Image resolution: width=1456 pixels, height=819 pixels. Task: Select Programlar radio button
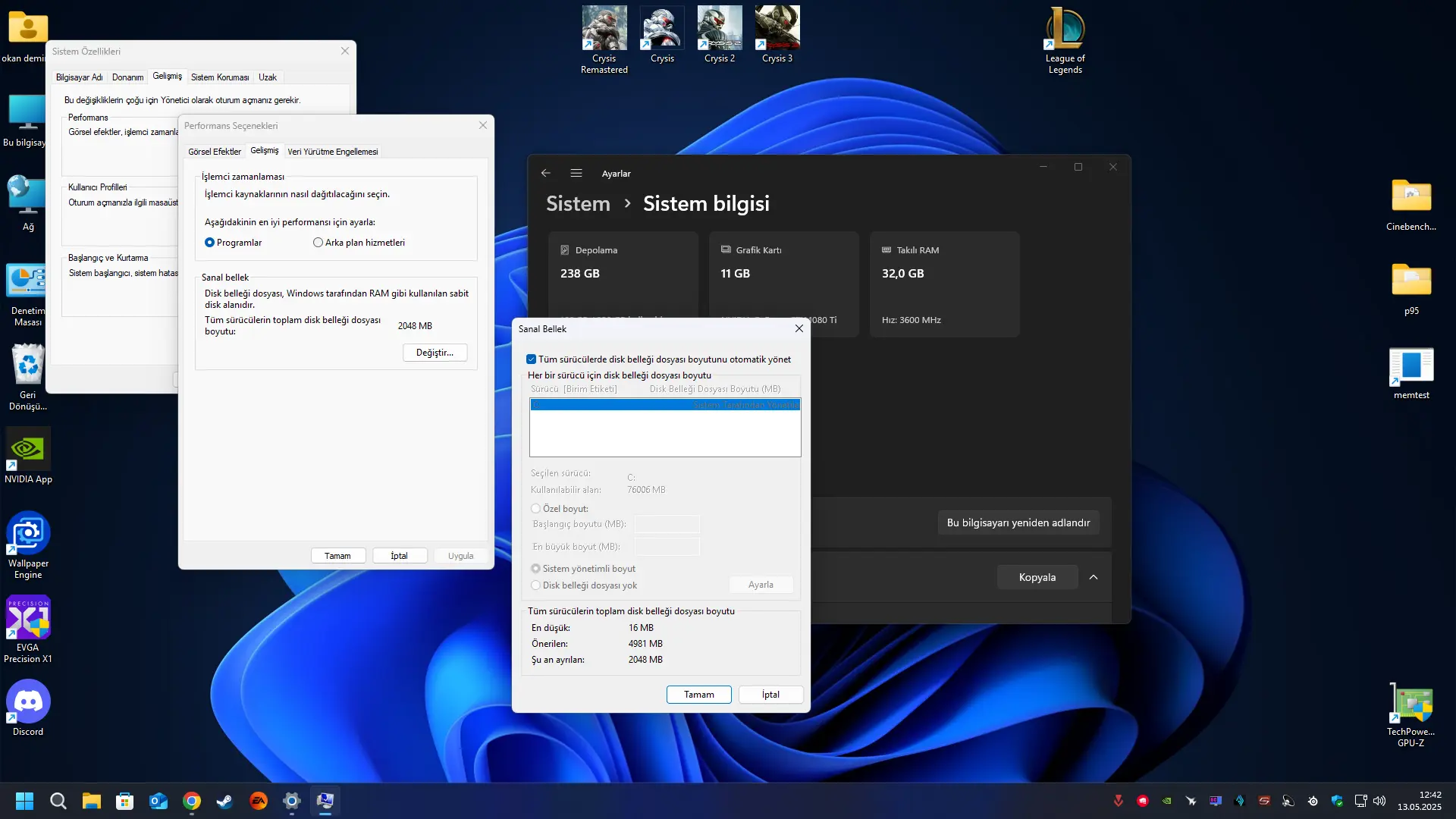tap(210, 243)
